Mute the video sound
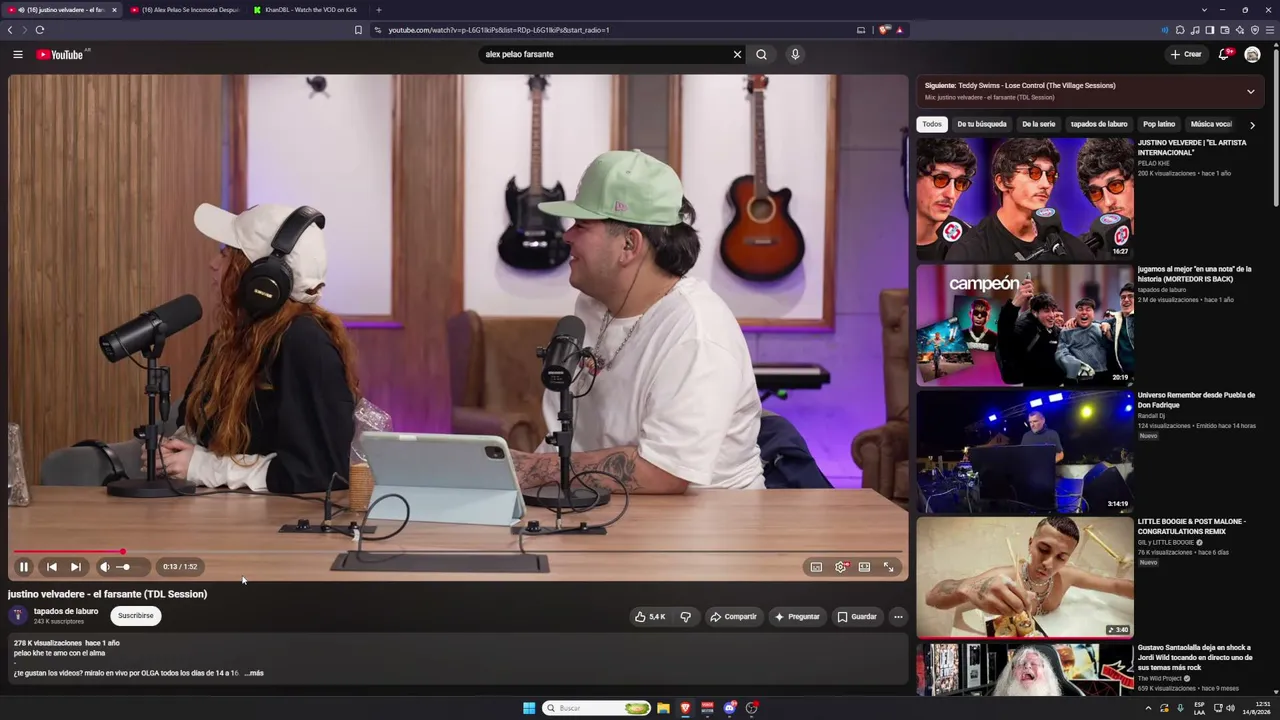 (x=105, y=567)
